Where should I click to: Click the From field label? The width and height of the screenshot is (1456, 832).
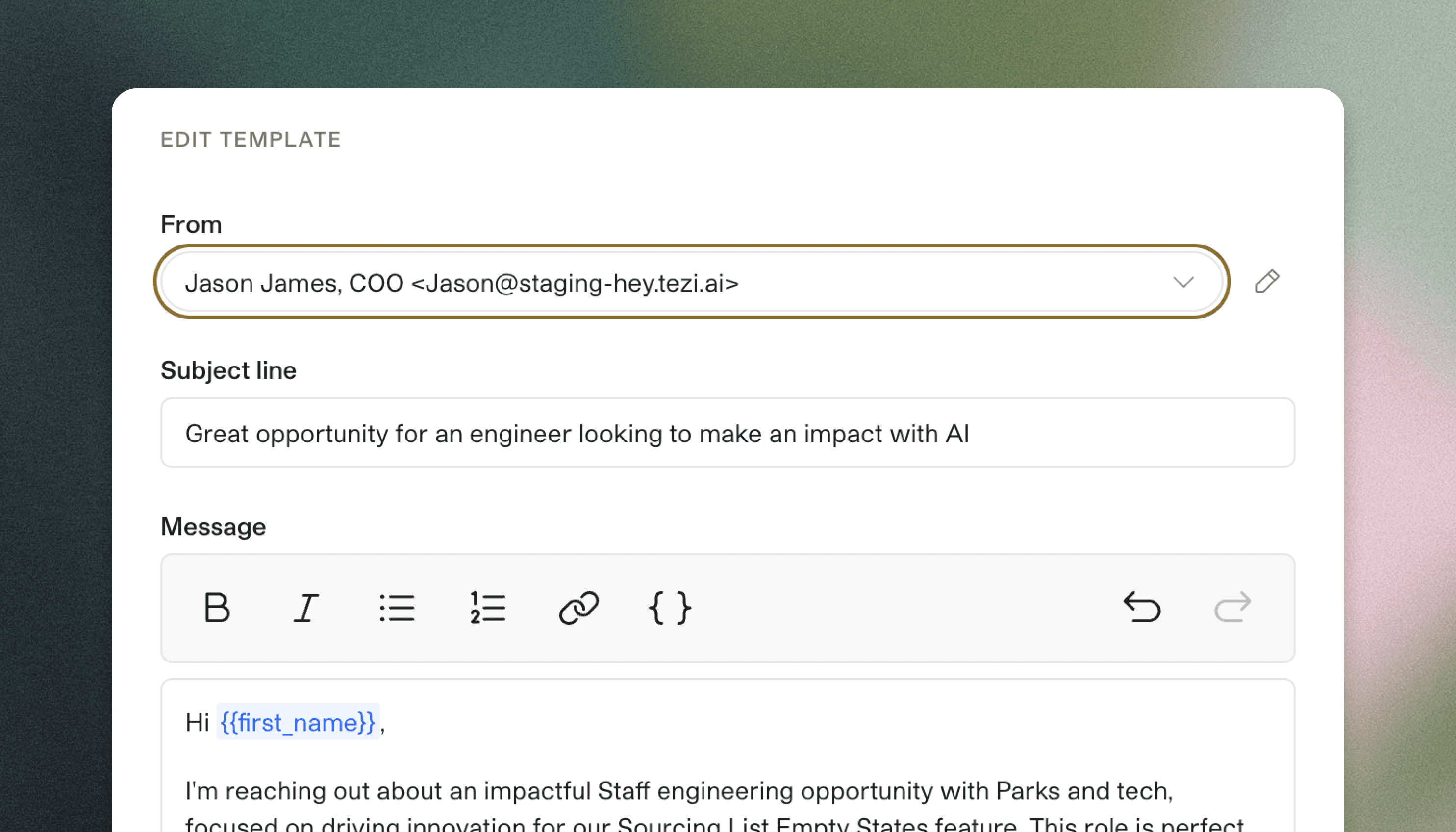click(191, 224)
